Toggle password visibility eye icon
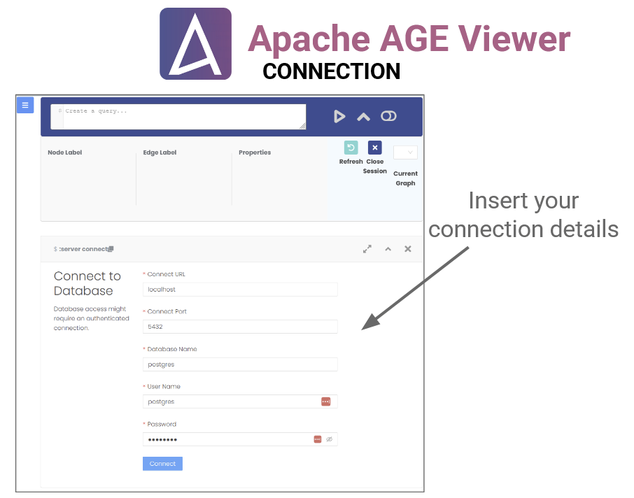 [329, 439]
